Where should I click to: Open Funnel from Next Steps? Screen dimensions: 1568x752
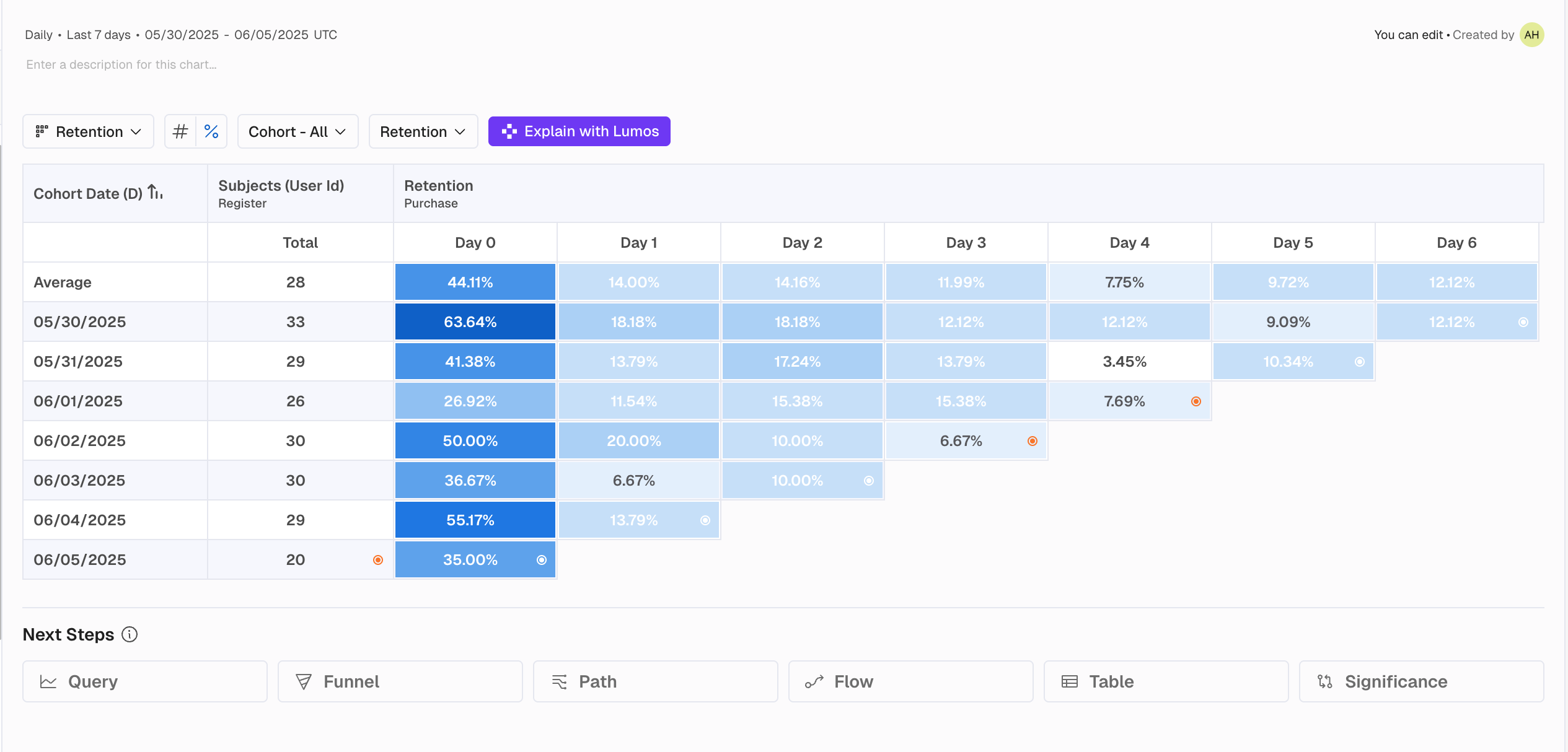(x=400, y=681)
